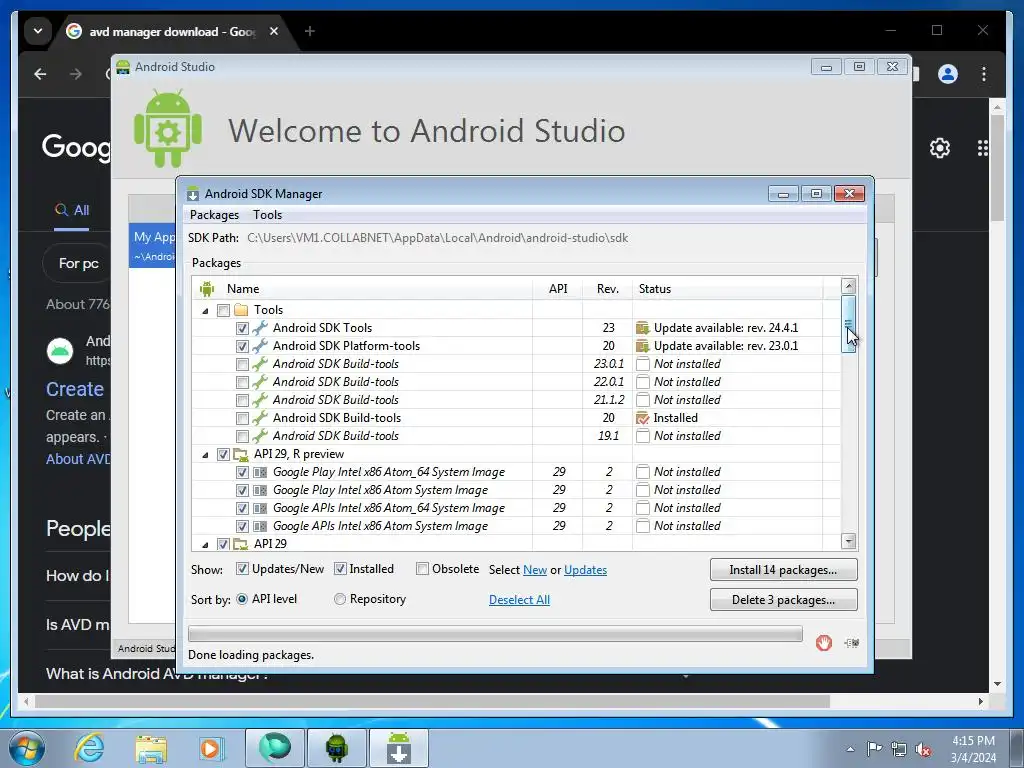
Task: Click the Android icon in Name header
Action: (x=207, y=289)
